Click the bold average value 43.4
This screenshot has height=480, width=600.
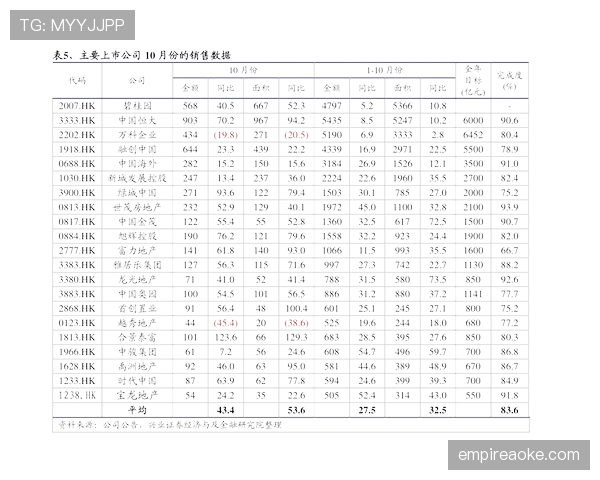click(x=226, y=410)
